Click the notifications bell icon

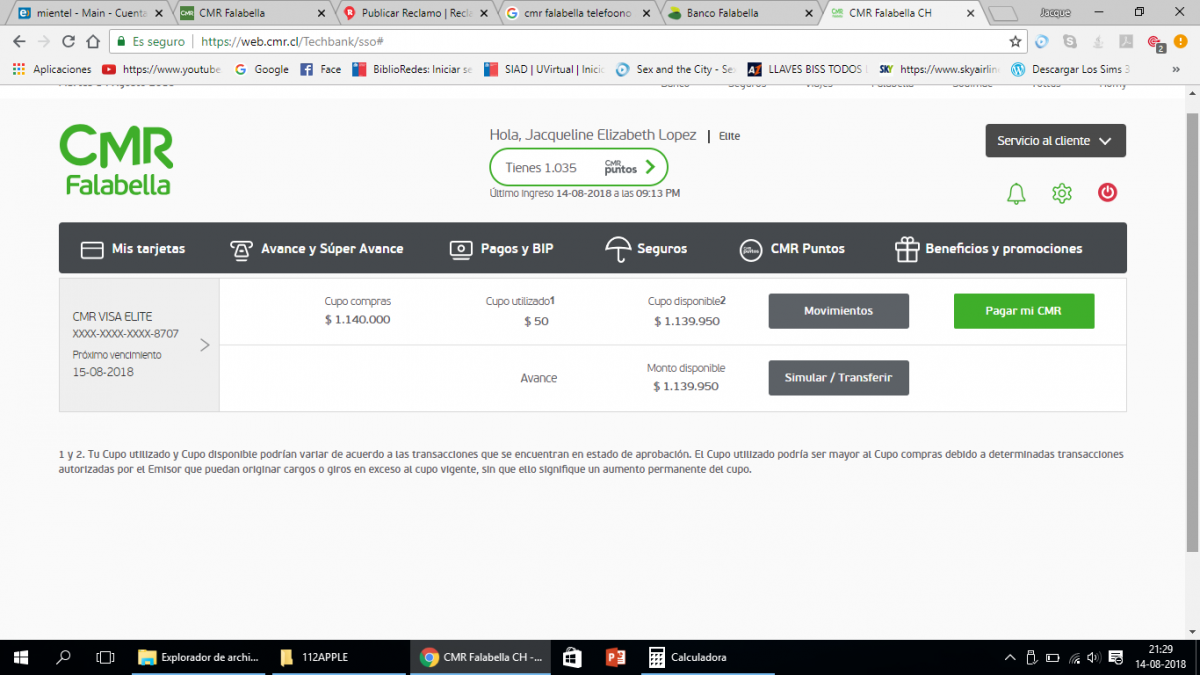[1016, 194]
